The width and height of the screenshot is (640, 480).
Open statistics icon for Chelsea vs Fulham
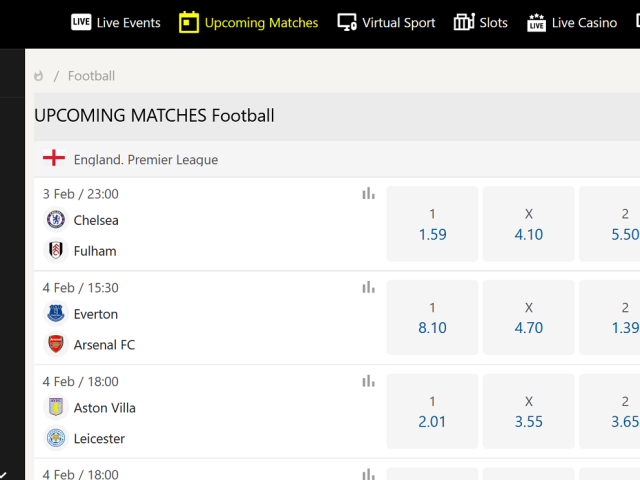[x=368, y=193]
